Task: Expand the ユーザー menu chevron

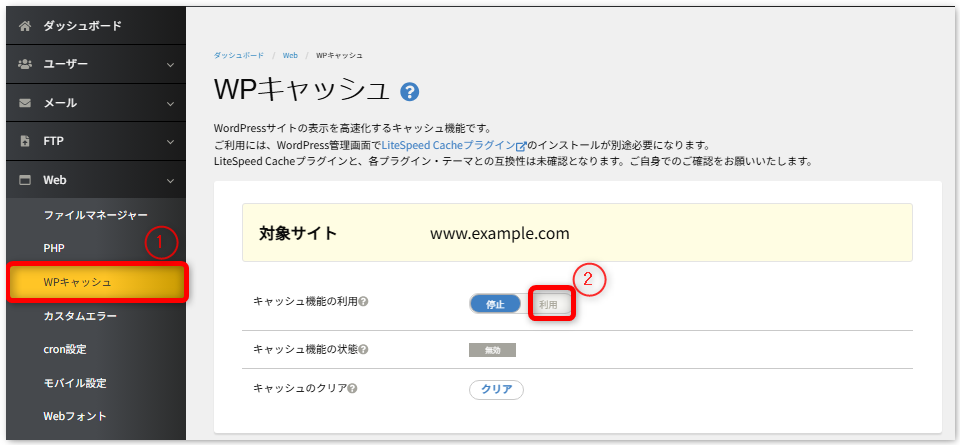Action: click(171, 64)
